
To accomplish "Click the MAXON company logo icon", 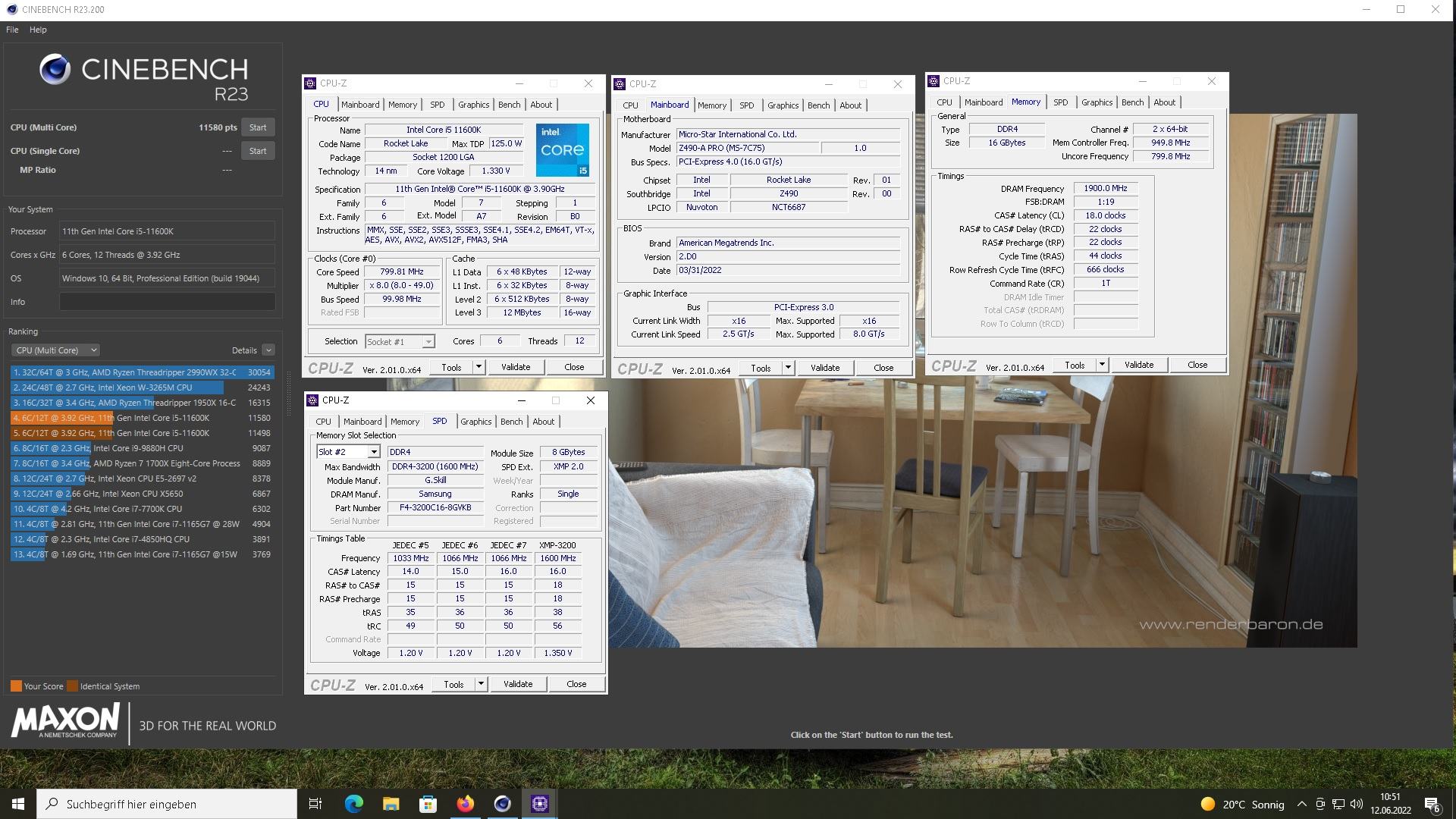I will [x=65, y=723].
